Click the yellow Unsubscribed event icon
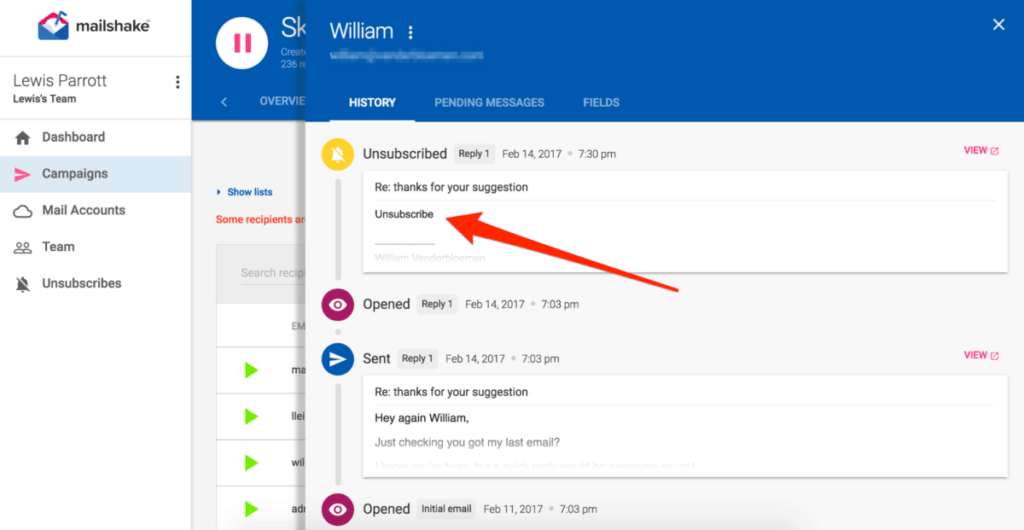Image resolution: width=1024 pixels, height=530 pixels. tap(338, 154)
